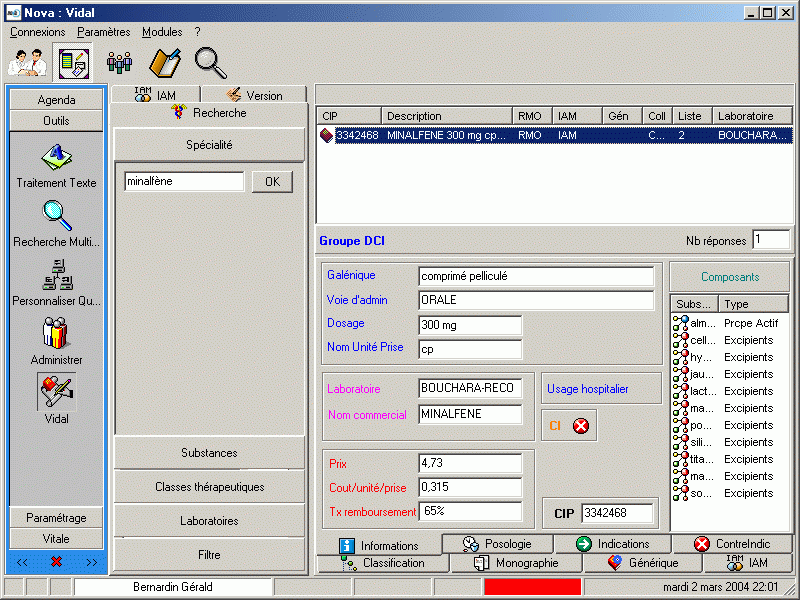Click the Composants button
Viewport: 800px width, 600px height.
[x=729, y=277]
